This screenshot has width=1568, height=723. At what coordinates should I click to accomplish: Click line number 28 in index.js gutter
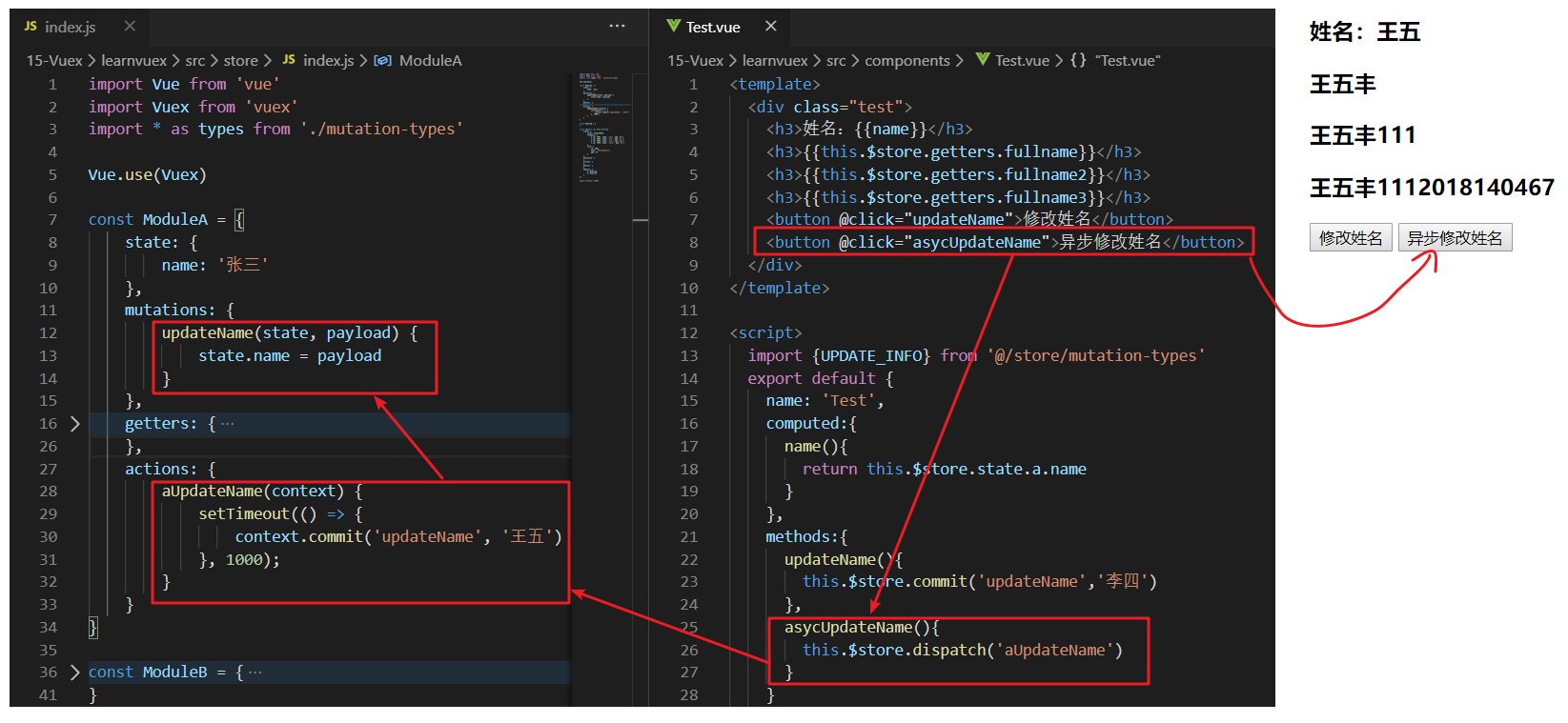pos(48,492)
